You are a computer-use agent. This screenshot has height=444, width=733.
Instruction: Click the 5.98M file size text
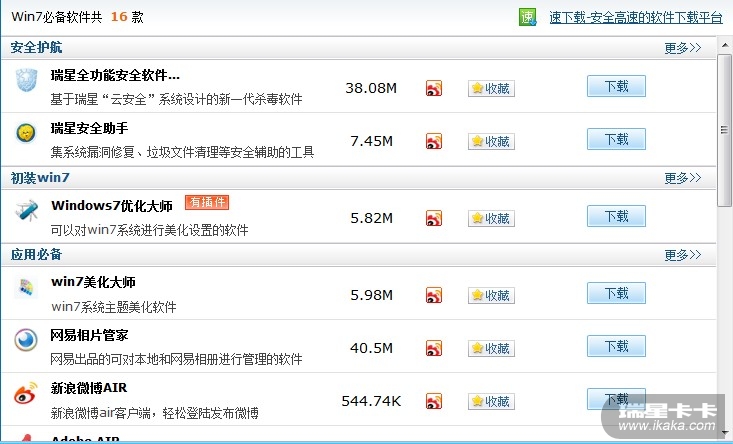[x=372, y=295]
